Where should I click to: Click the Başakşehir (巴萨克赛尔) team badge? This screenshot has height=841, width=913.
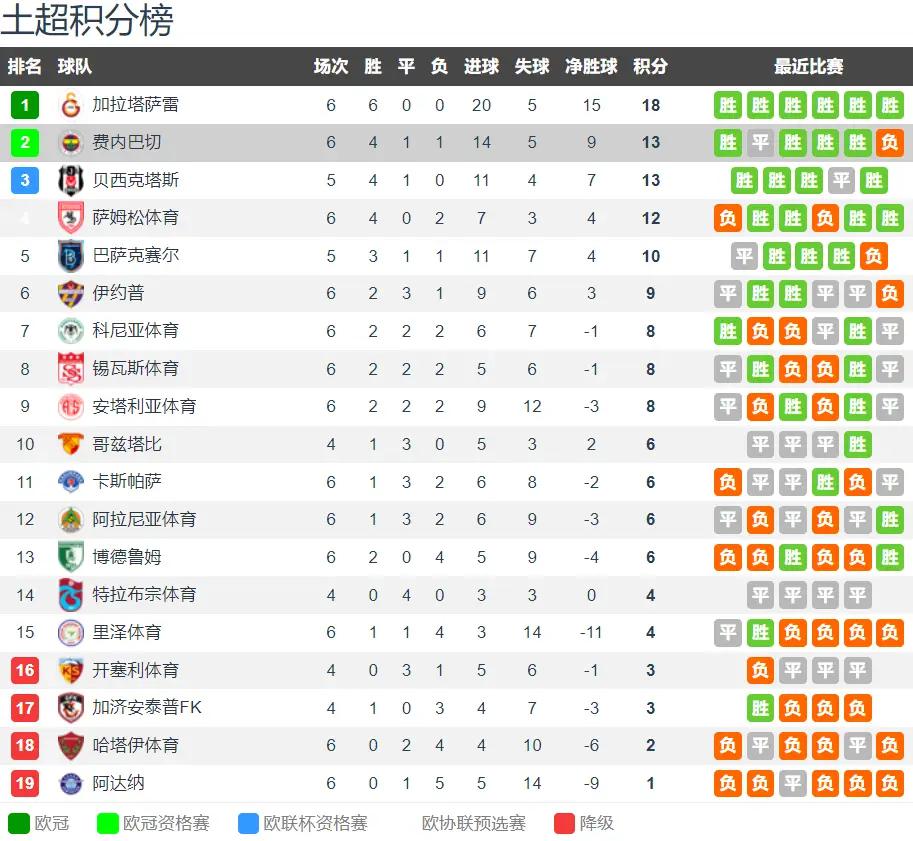tap(70, 256)
